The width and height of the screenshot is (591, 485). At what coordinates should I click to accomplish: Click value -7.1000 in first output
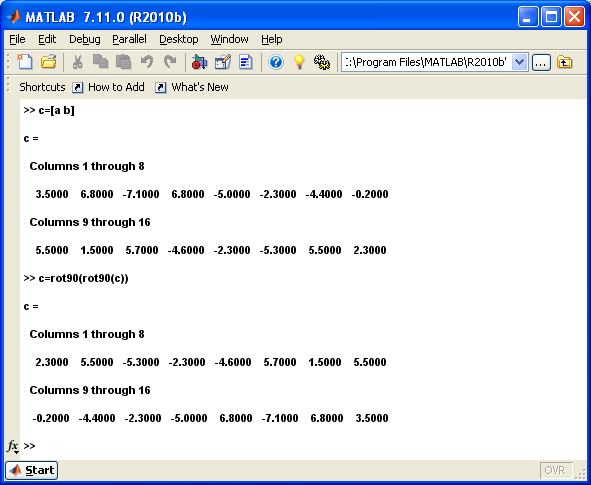141,194
